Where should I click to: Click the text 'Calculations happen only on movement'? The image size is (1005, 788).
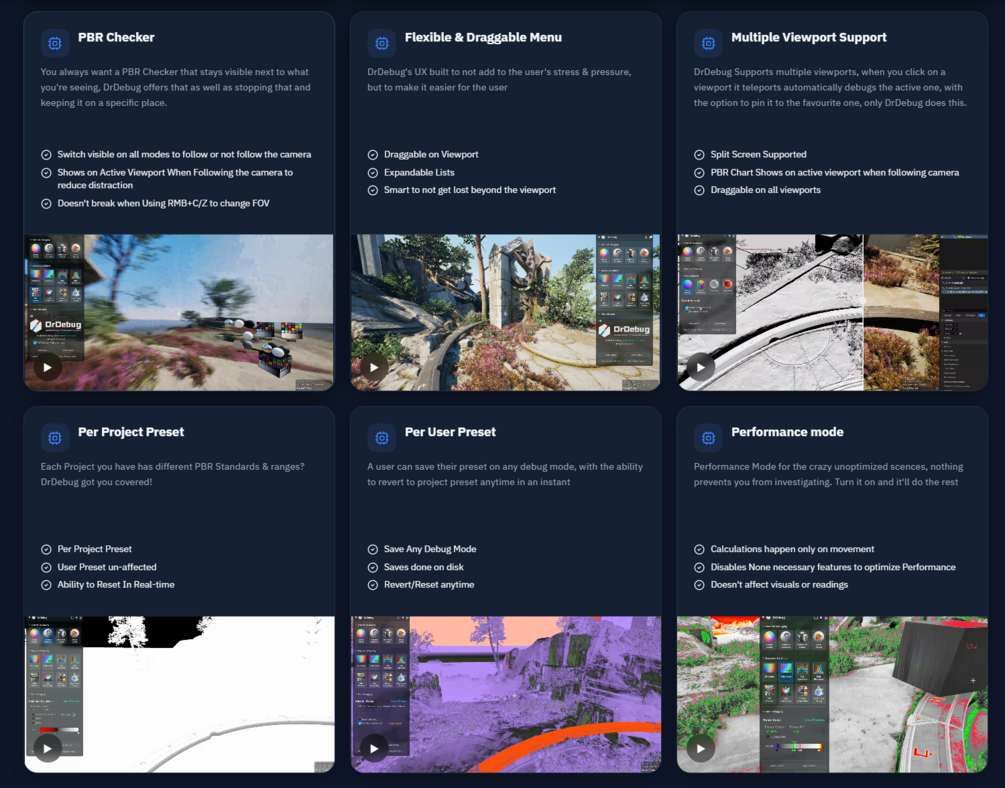pyautogui.click(x=792, y=549)
